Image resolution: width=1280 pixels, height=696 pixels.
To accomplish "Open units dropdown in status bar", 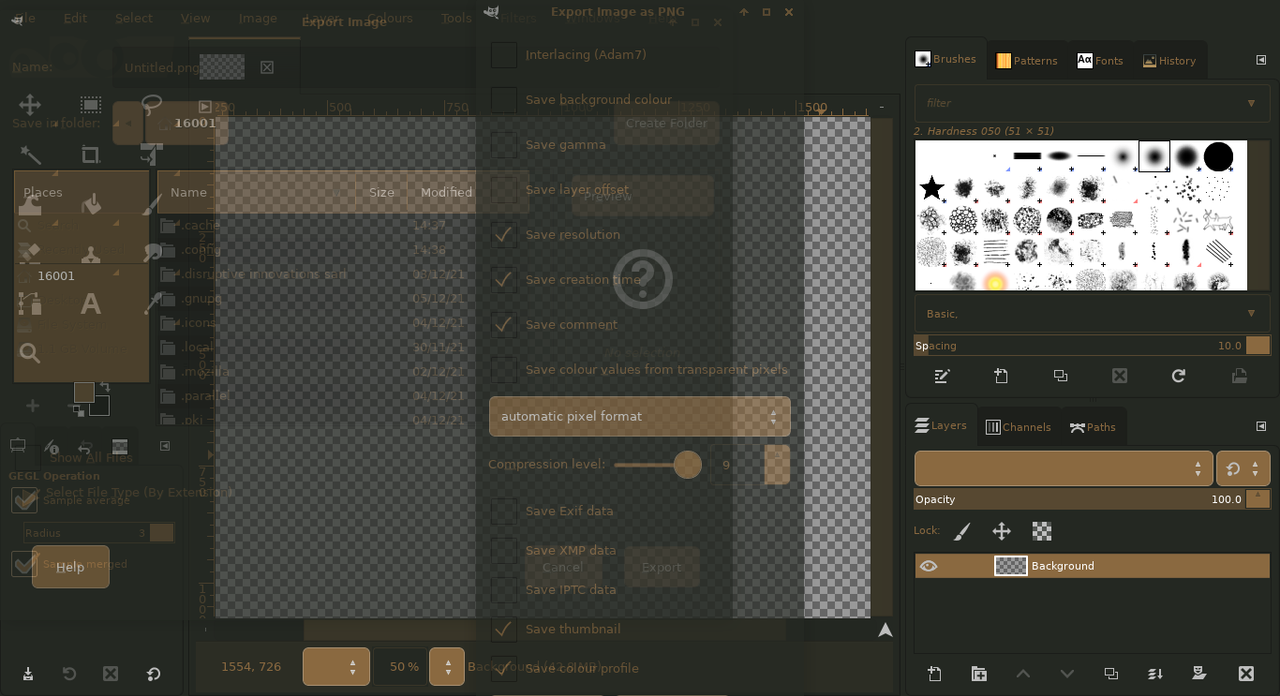I will coord(336,666).
